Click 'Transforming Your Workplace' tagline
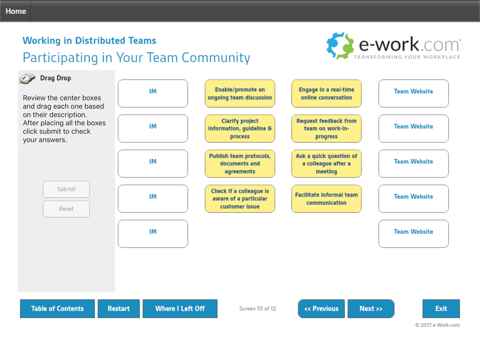 tap(407, 57)
